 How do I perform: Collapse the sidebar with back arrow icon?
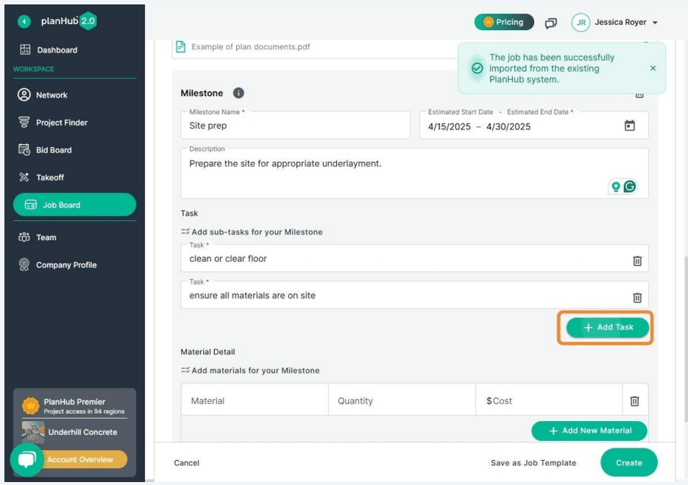pyautogui.click(x=24, y=21)
